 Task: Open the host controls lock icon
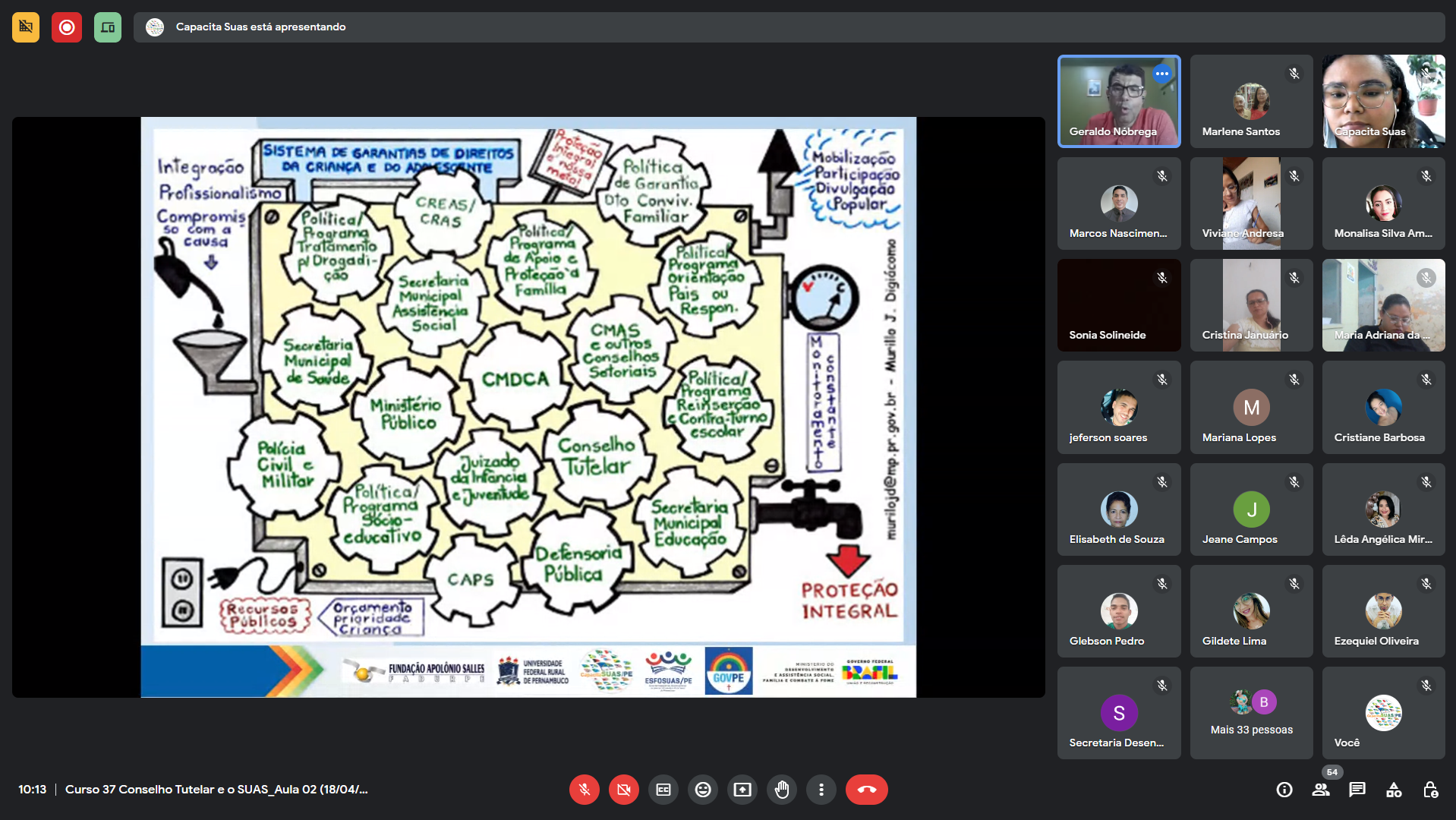click(1430, 790)
